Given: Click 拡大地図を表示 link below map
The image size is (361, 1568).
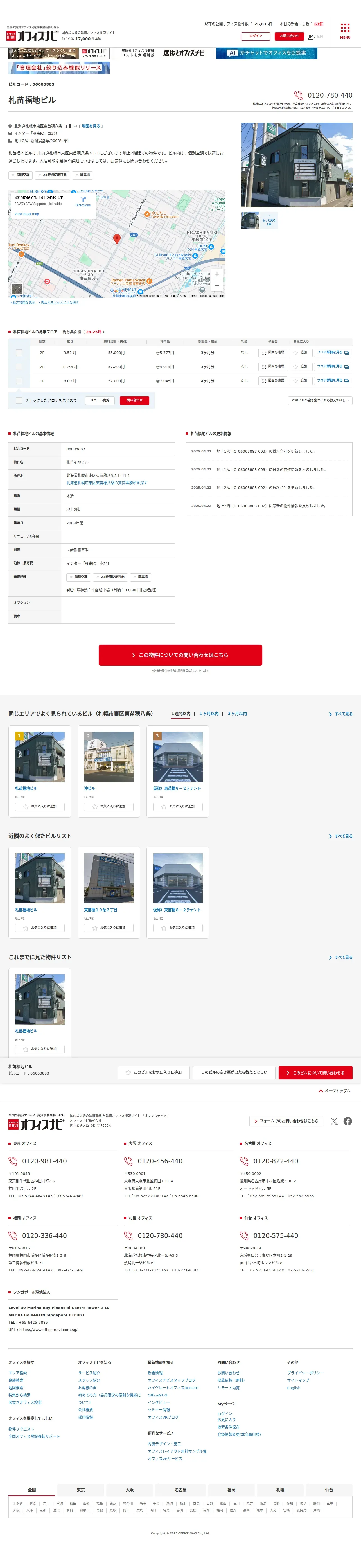Looking at the screenshot, I should tap(22, 302).
